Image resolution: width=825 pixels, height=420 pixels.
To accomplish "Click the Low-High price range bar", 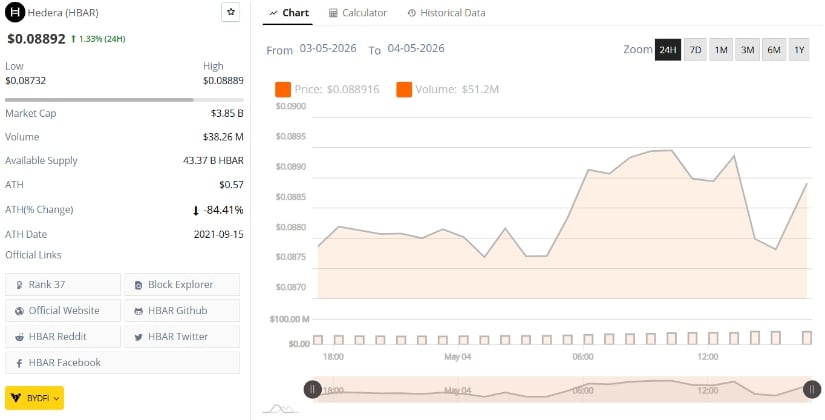I will pos(124,99).
